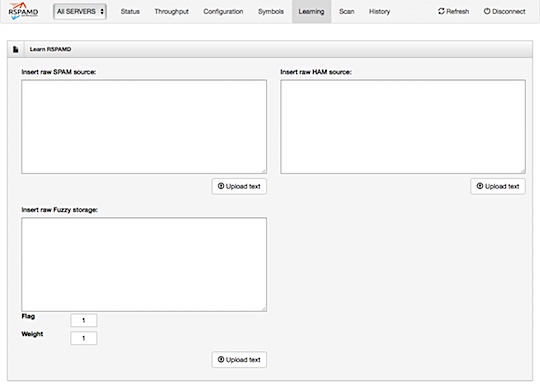Open the Throughput tab

tap(172, 11)
